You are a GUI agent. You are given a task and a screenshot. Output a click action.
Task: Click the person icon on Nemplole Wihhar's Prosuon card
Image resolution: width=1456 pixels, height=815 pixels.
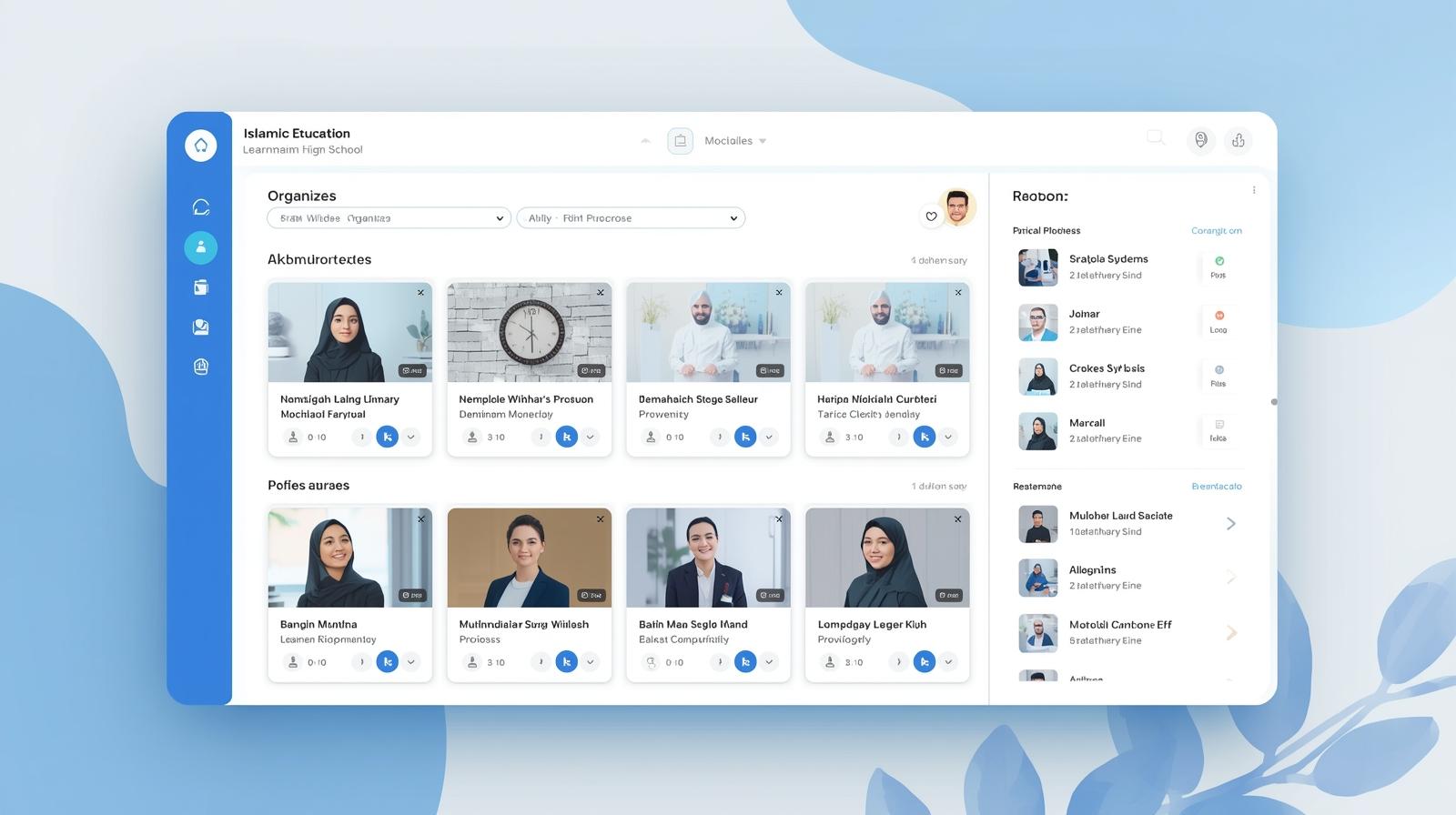point(472,438)
